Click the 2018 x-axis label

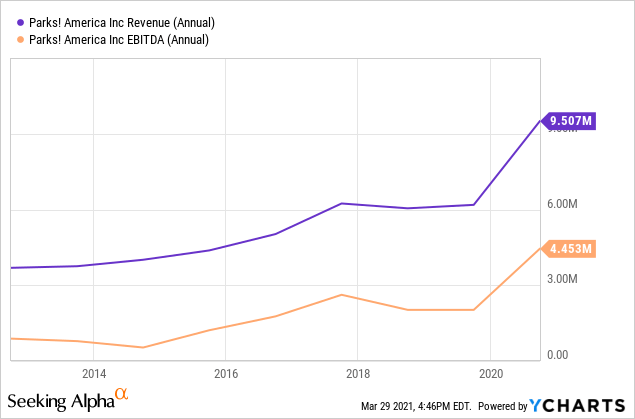click(x=358, y=373)
